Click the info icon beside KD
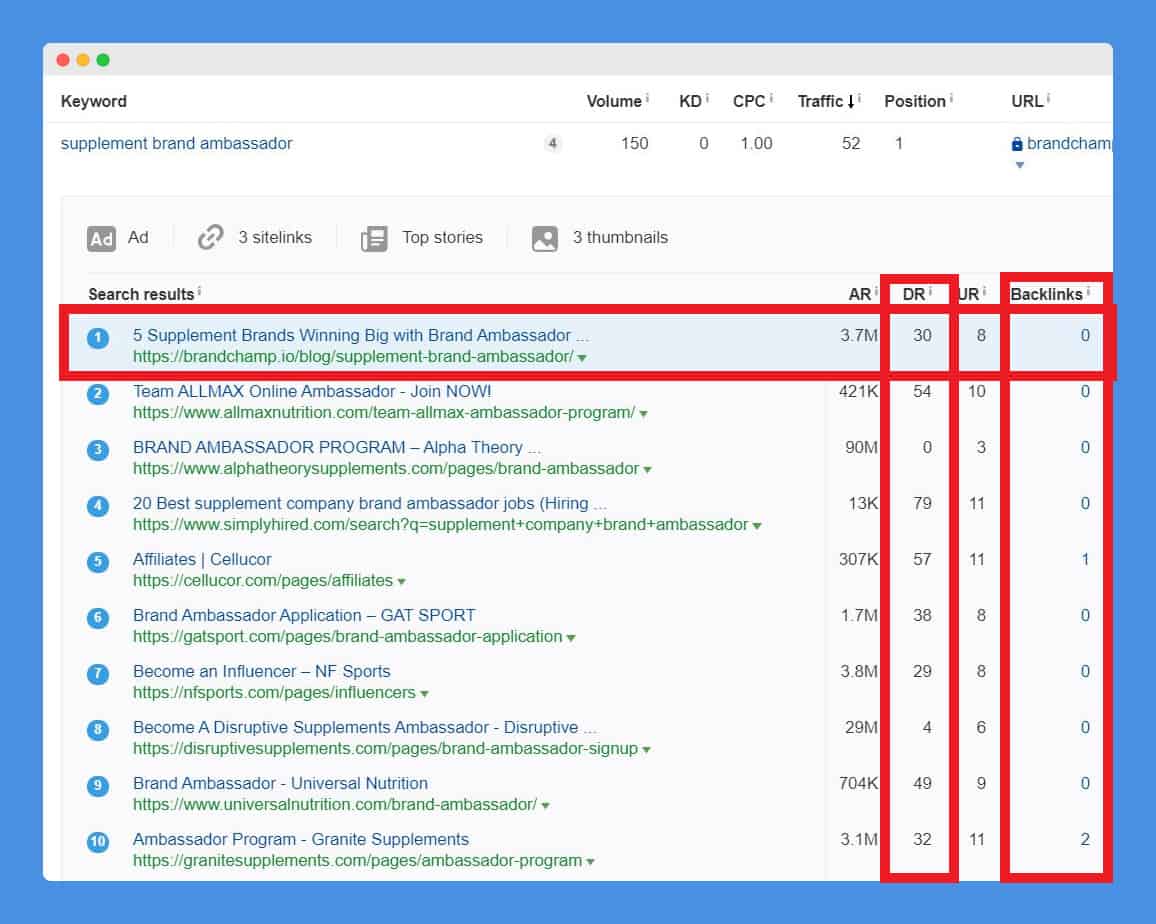Image resolution: width=1156 pixels, height=924 pixels. tap(706, 97)
